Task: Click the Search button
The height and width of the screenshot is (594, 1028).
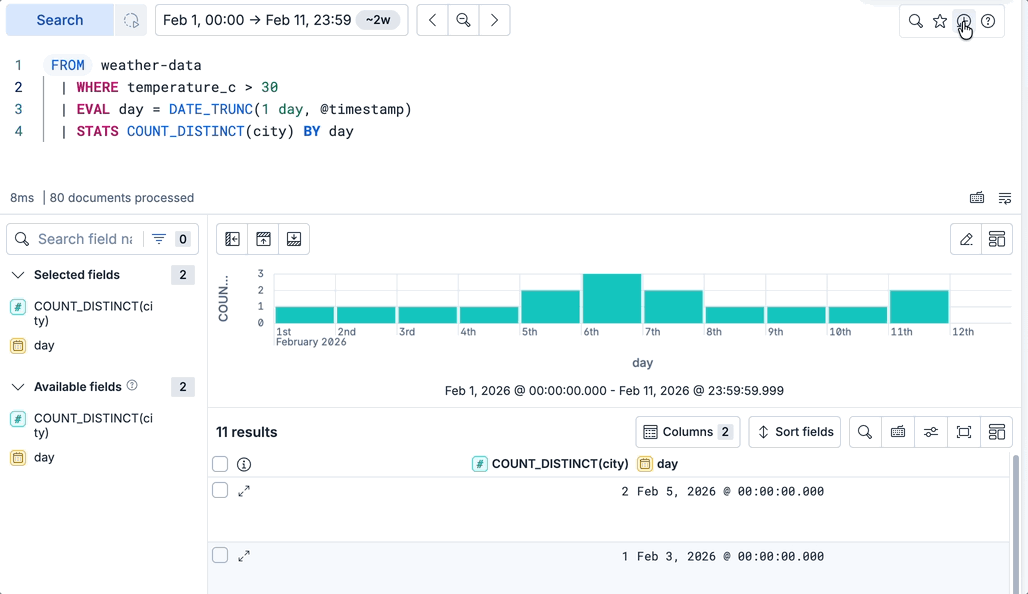Action: 58,20
